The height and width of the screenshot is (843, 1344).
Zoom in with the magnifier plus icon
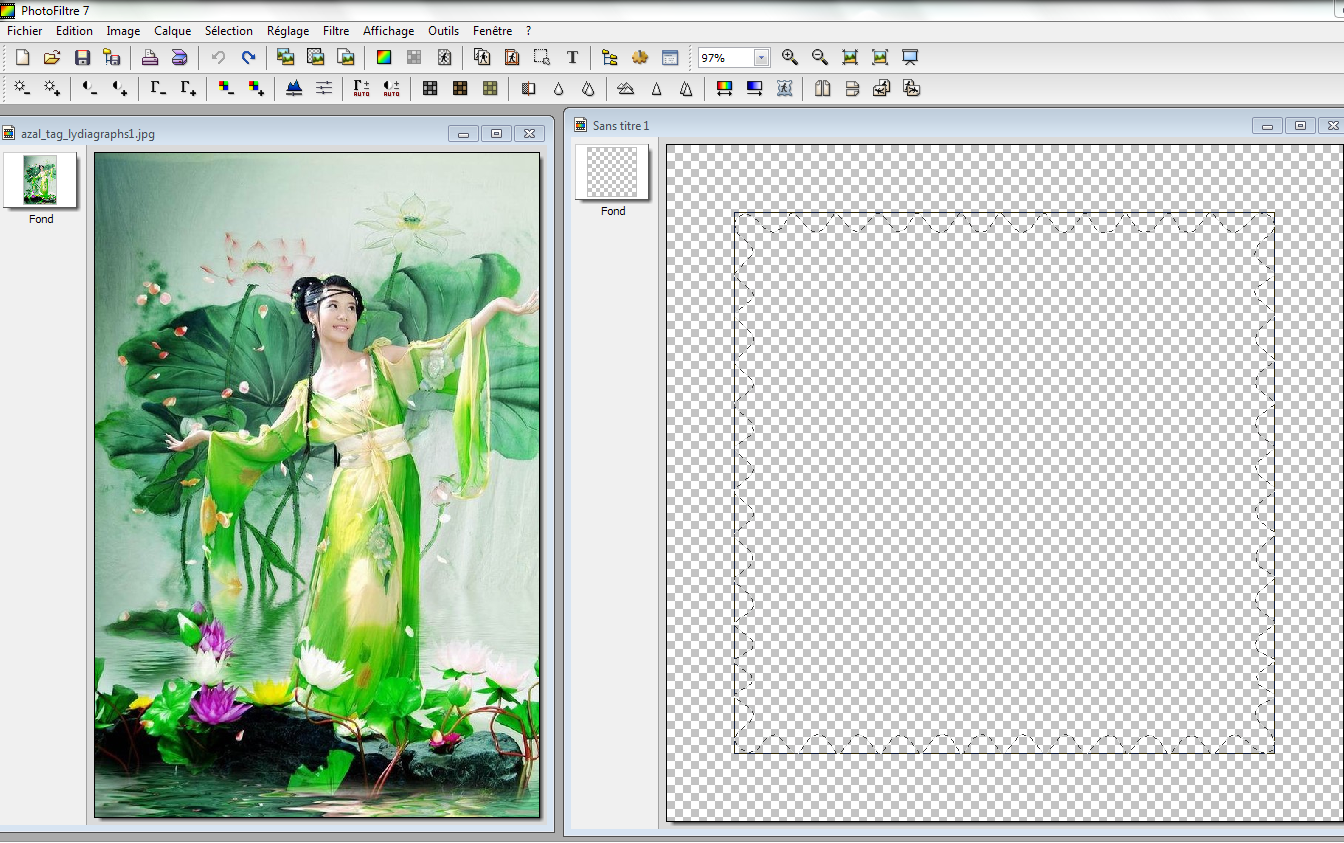click(789, 58)
